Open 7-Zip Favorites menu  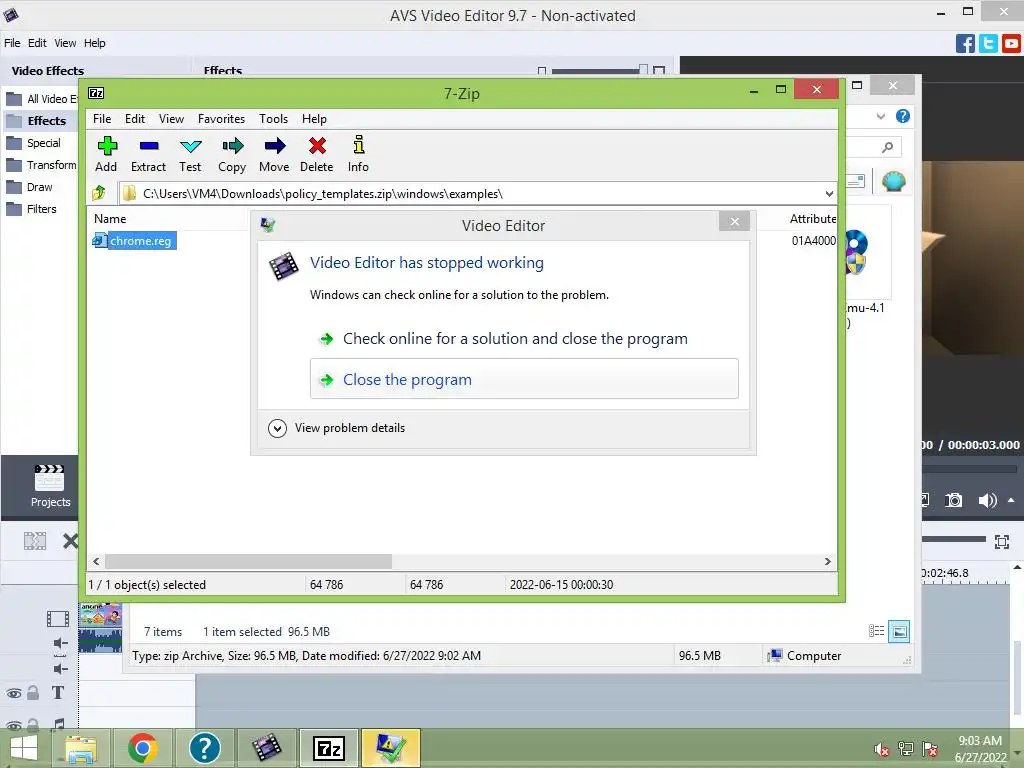pyautogui.click(x=221, y=119)
